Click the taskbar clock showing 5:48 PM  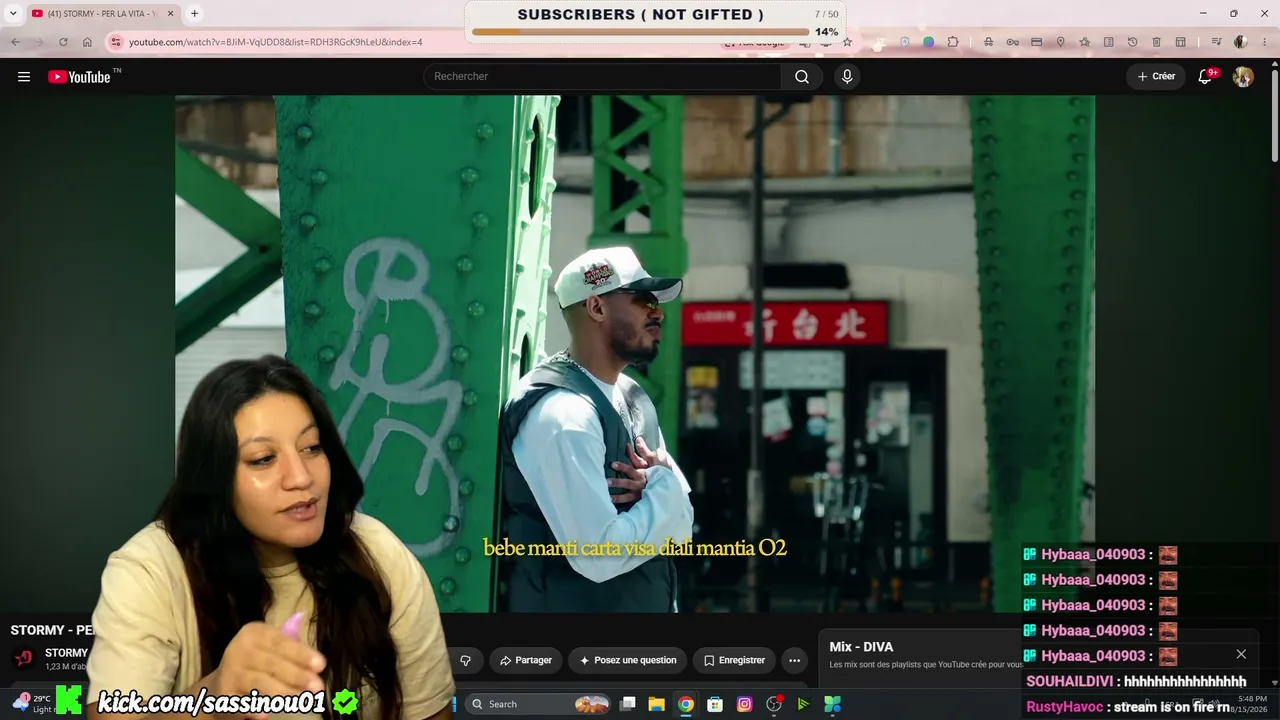pyautogui.click(x=1252, y=704)
